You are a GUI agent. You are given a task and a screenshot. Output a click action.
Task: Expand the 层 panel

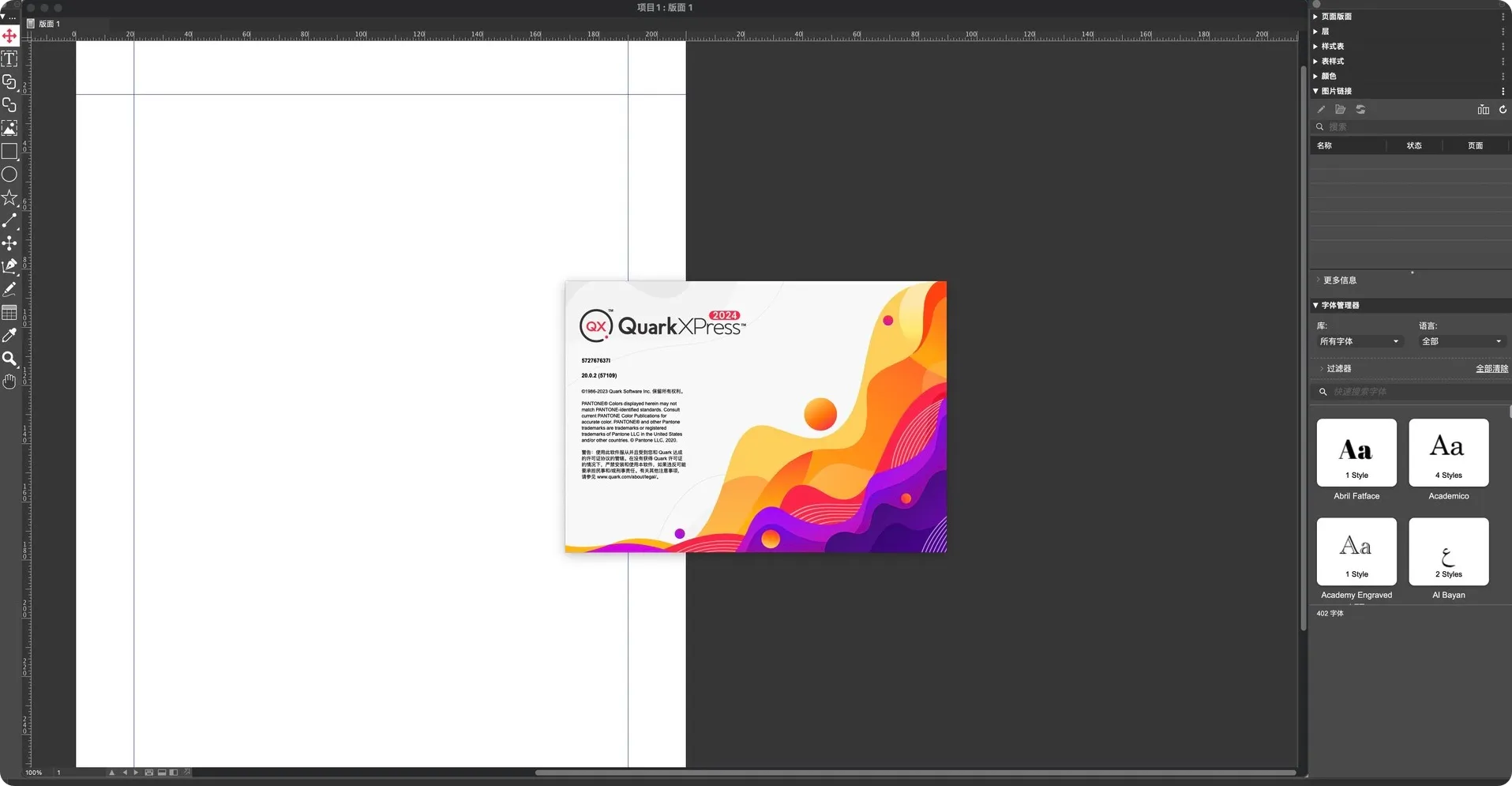(1315, 32)
